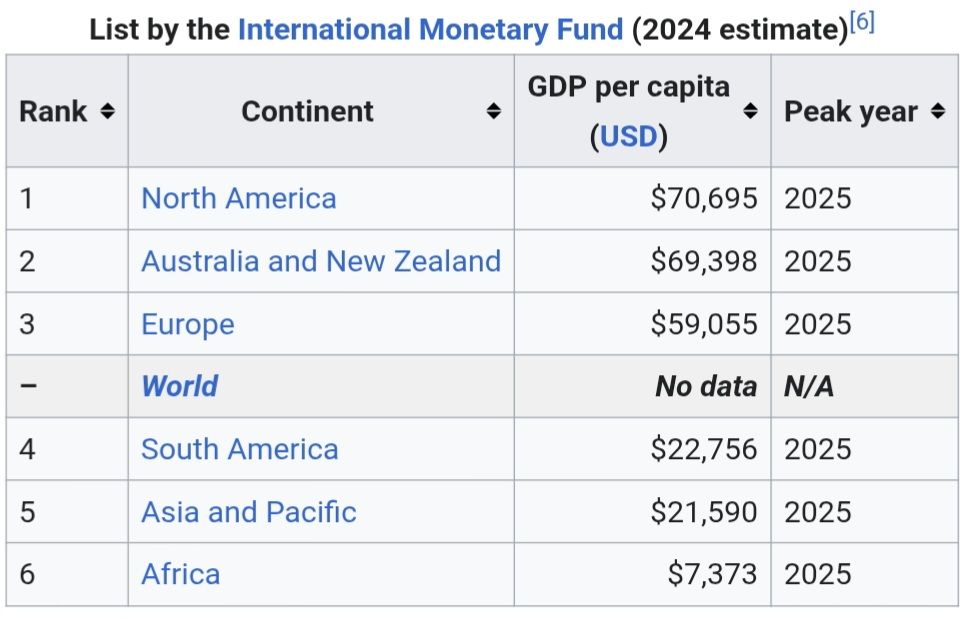Click the No data cell in World row

coord(706,386)
